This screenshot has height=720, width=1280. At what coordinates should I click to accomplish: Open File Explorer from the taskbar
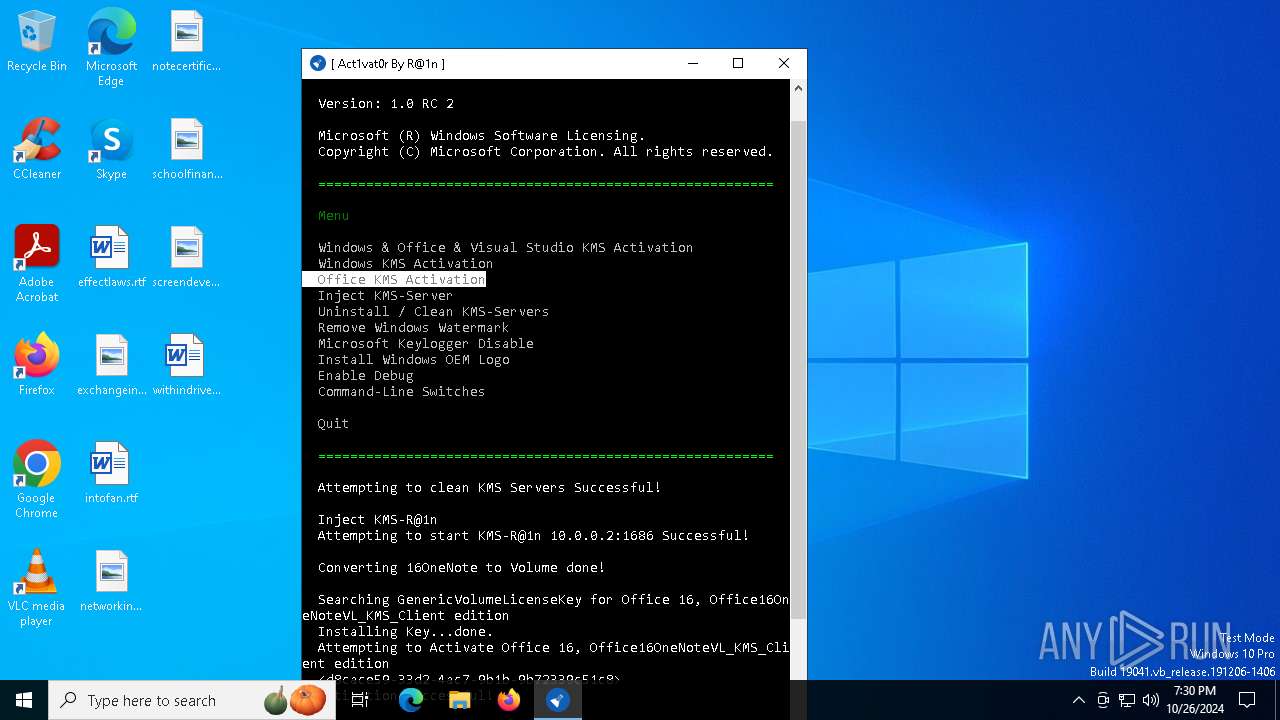click(x=459, y=700)
